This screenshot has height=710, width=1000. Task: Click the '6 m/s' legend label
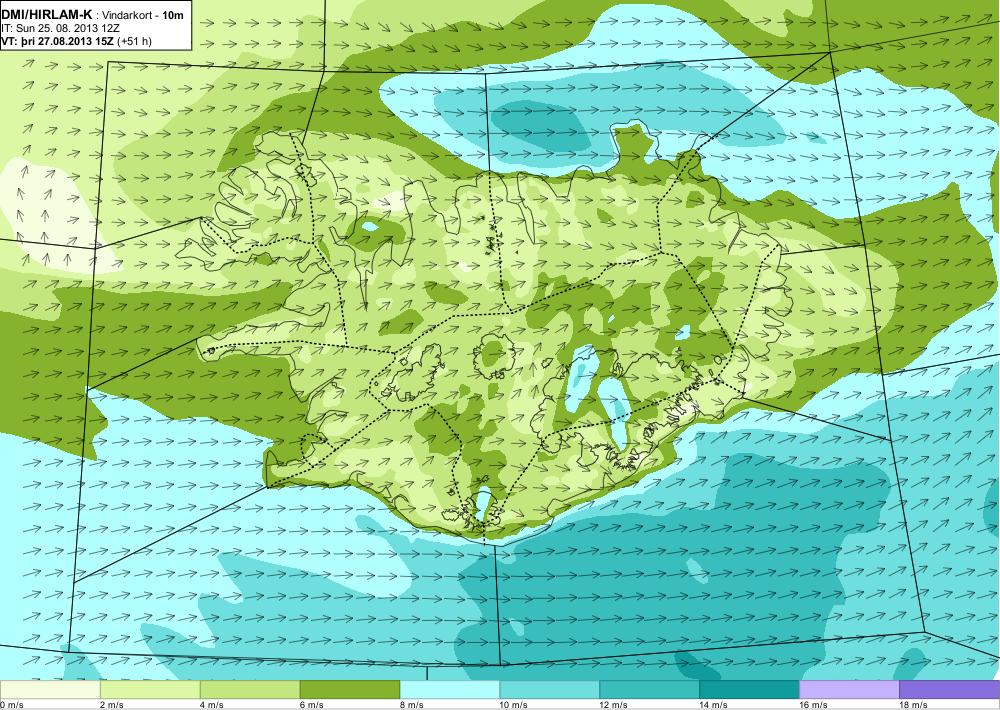point(312,705)
